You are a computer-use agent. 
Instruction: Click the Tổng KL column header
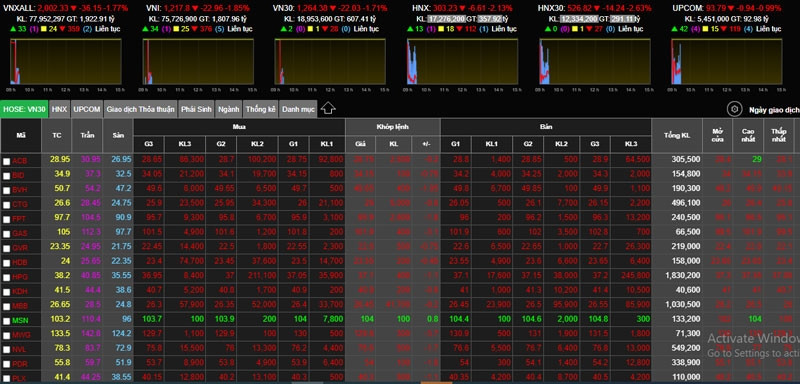[677, 135]
